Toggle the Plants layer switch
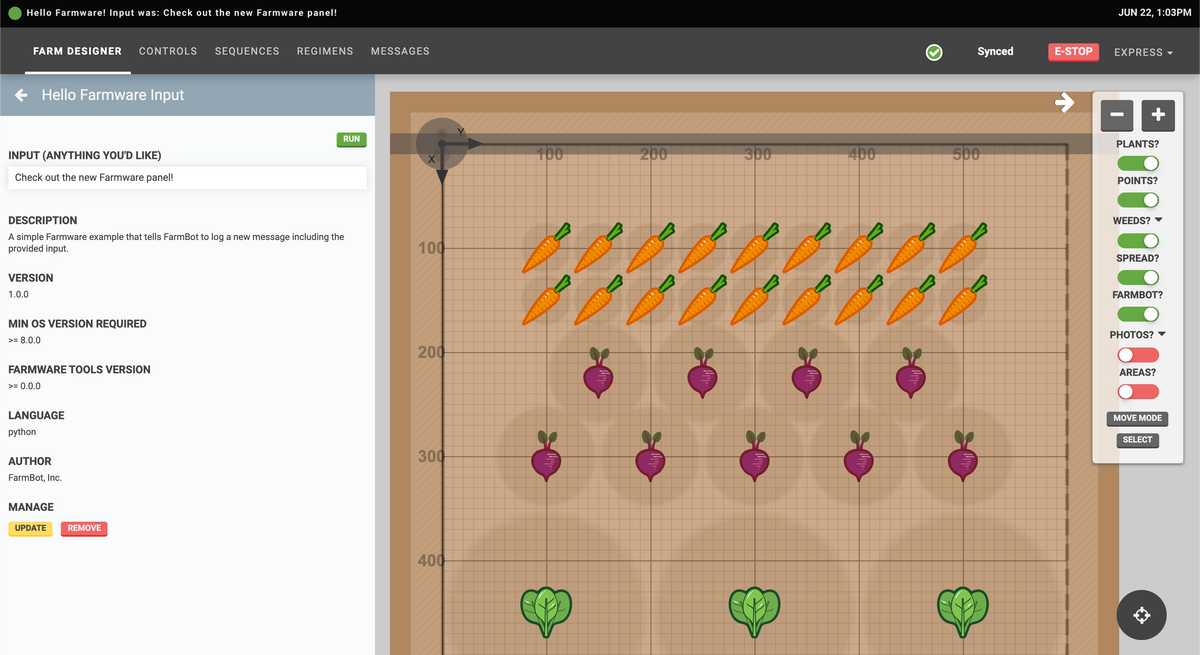This screenshot has width=1200, height=655. (1138, 163)
